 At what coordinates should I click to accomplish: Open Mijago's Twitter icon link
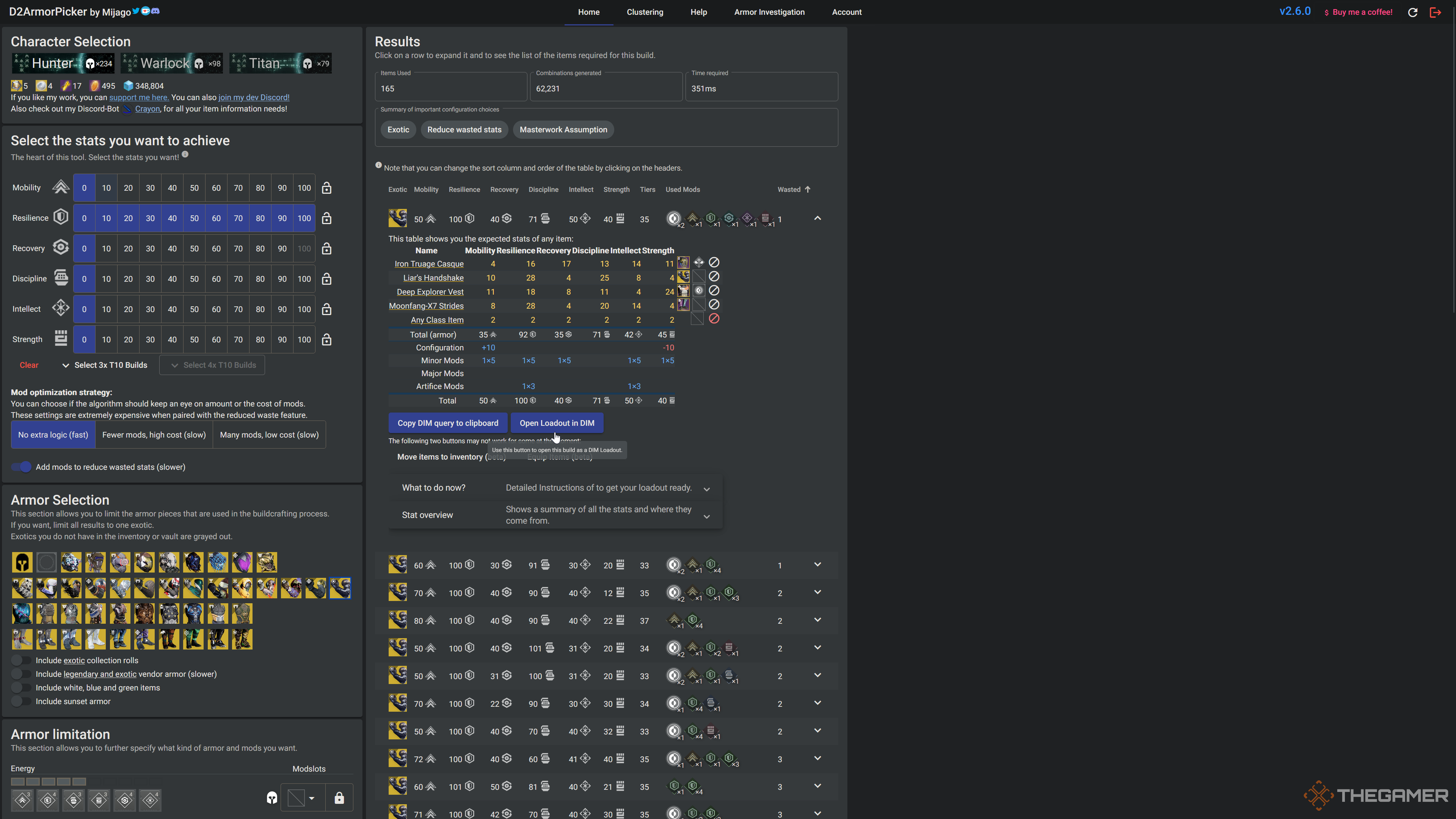pos(136,11)
